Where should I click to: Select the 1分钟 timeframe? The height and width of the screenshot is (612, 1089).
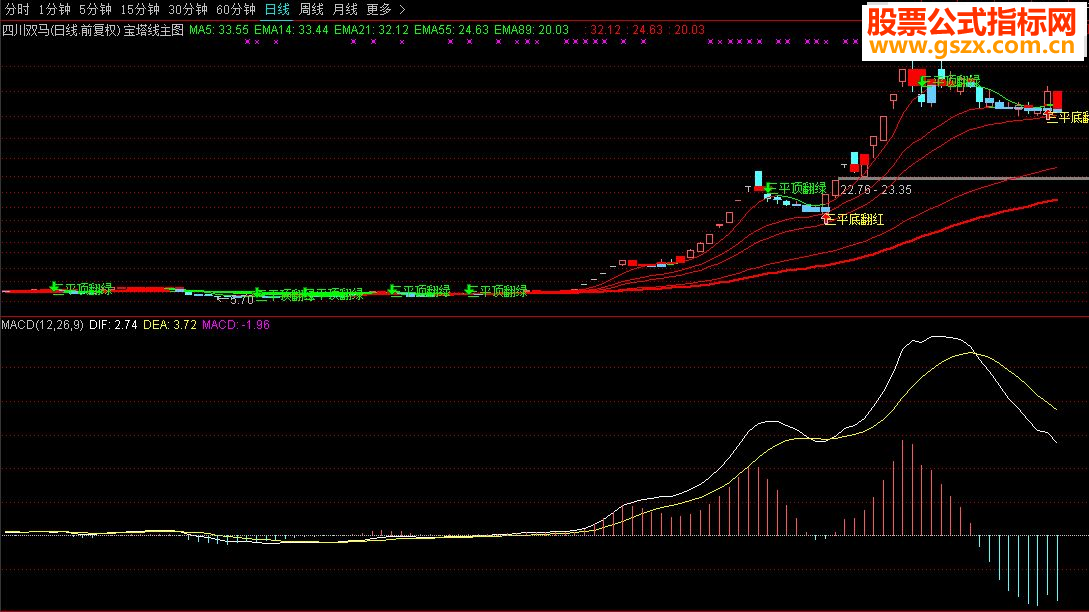pyautogui.click(x=54, y=10)
